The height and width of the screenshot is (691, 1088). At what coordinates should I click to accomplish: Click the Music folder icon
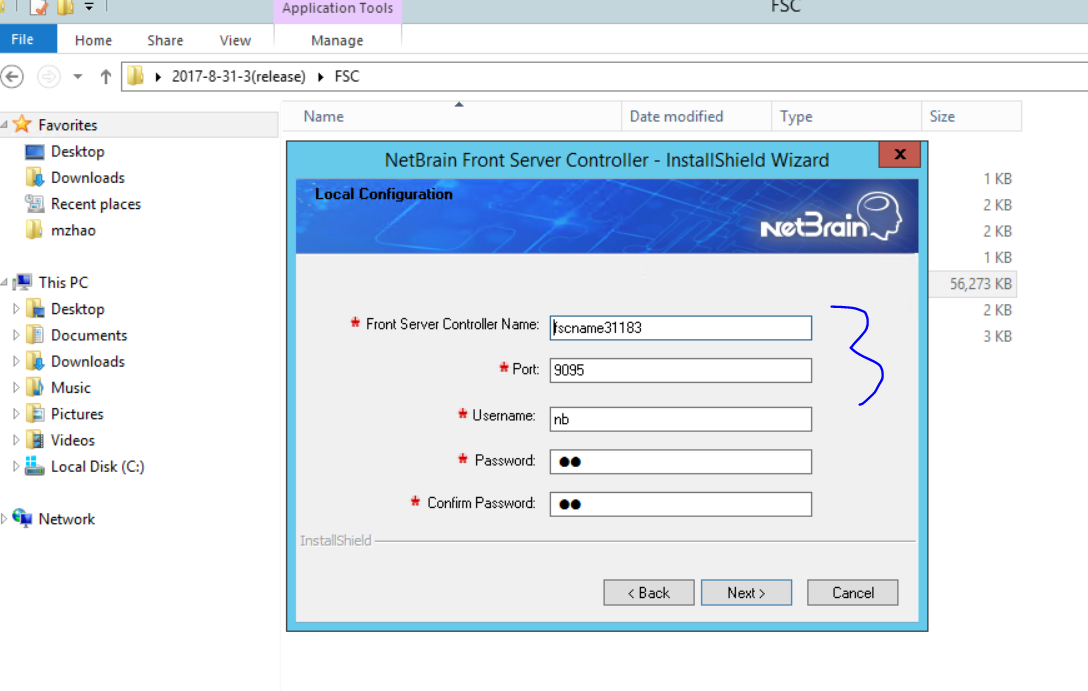[x=35, y=387]
